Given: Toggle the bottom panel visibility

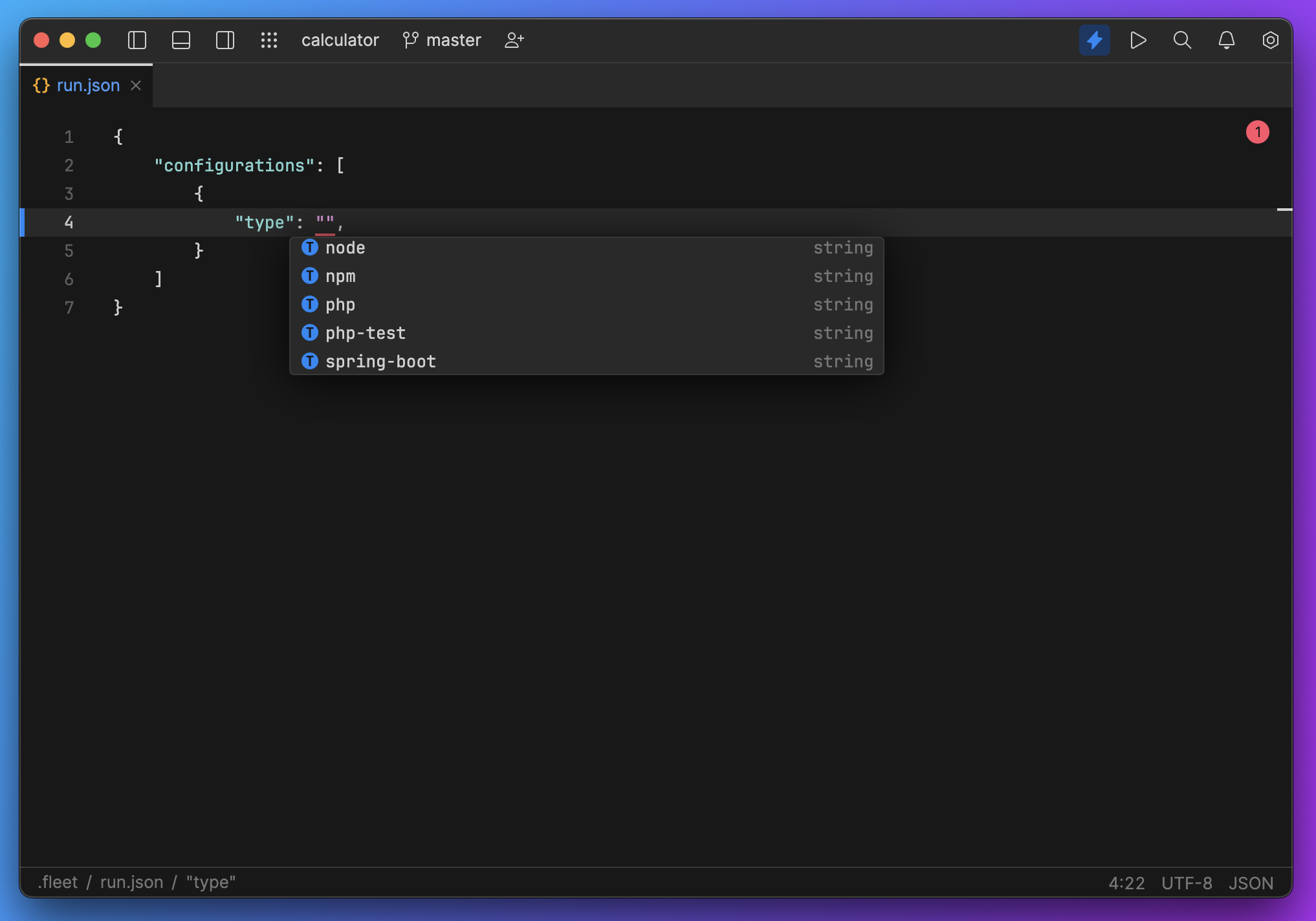Looking at the screenshot, I should coord(181,40).
